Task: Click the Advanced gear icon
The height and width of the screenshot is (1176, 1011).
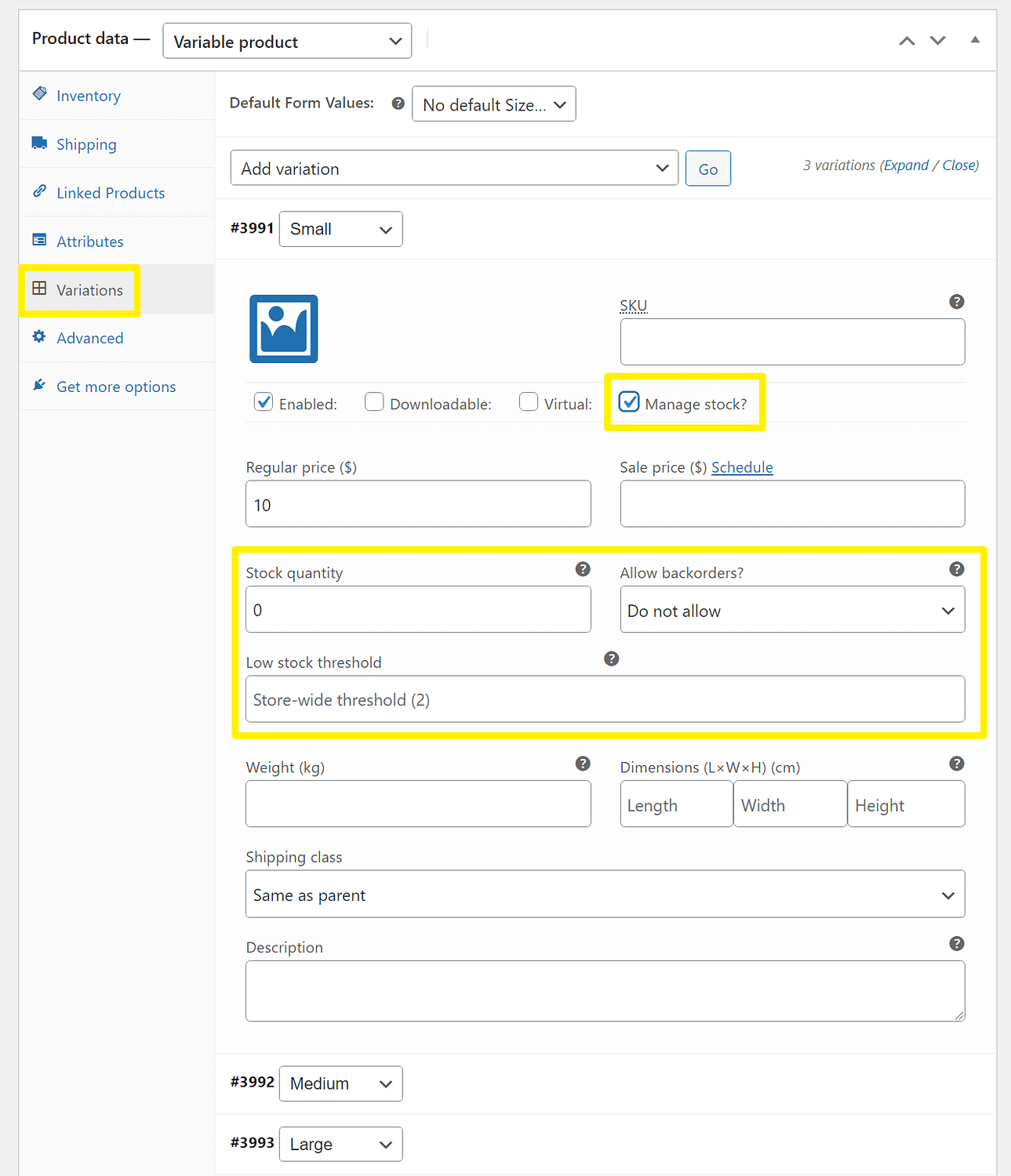Action: [x=39, y=336]
